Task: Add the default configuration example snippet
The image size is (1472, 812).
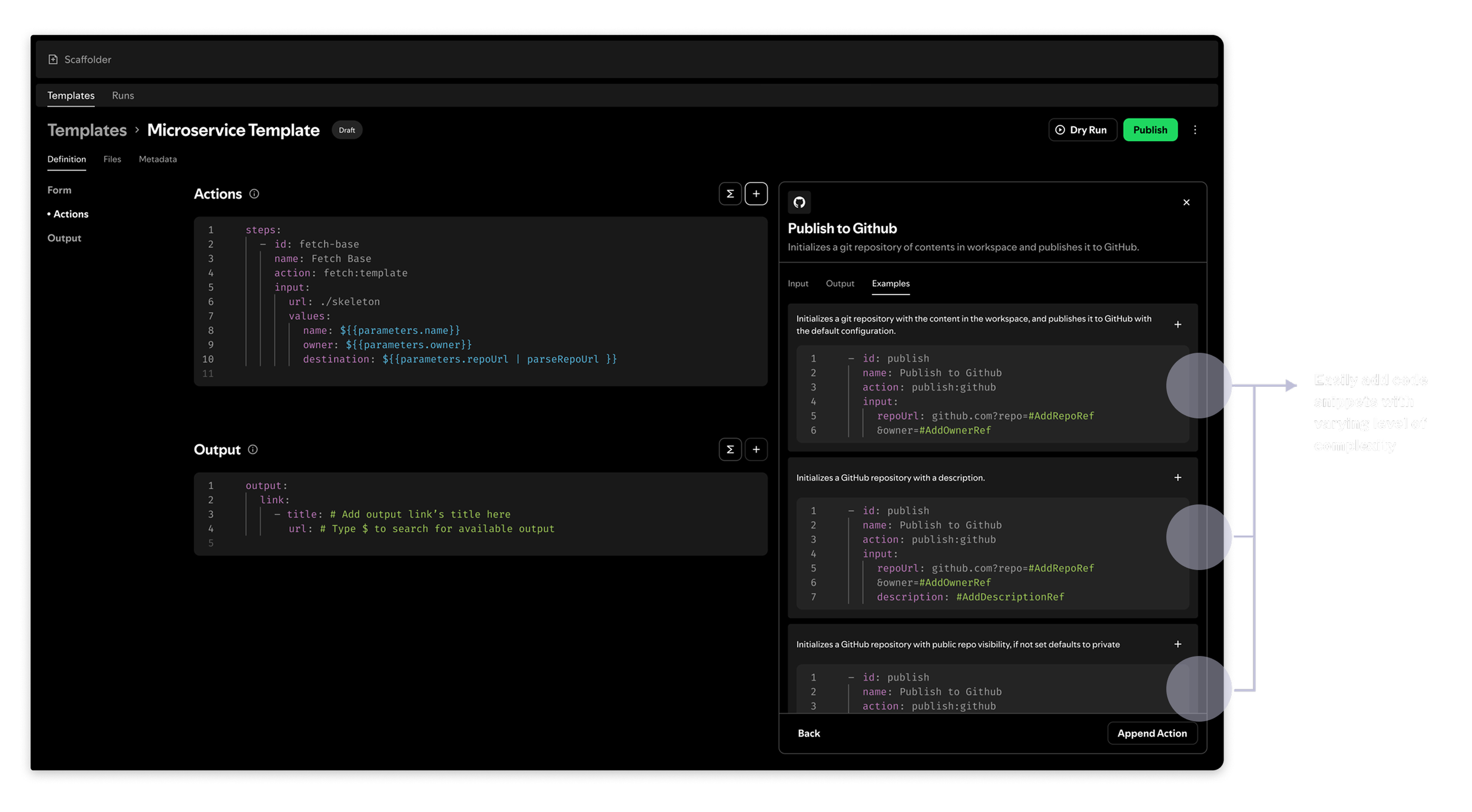Action: (x=1178, y=324)
